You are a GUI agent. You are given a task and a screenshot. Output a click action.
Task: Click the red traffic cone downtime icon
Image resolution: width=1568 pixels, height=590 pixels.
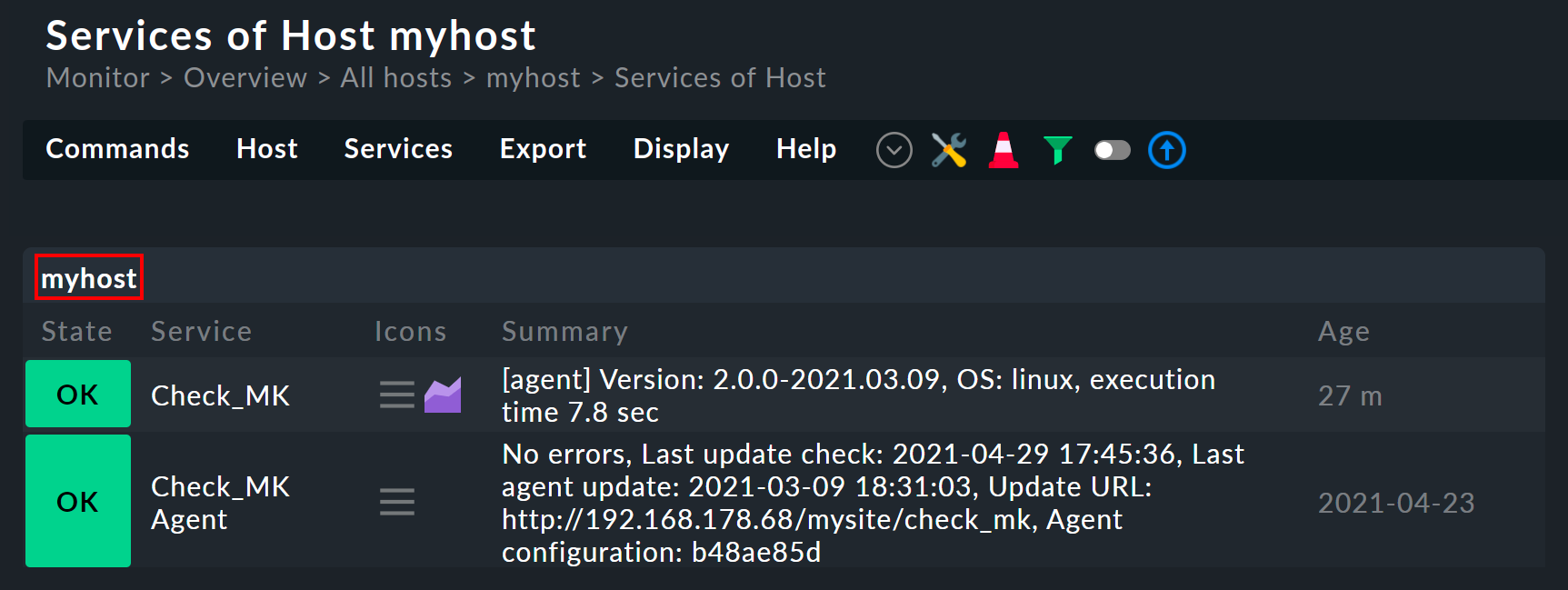pos(1003,150)
